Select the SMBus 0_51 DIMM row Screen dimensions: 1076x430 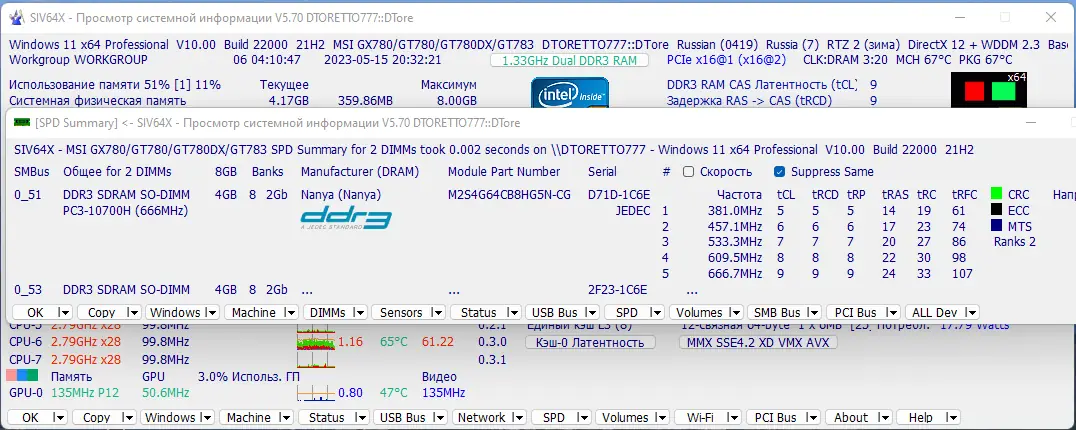click(x=27, y=195)
